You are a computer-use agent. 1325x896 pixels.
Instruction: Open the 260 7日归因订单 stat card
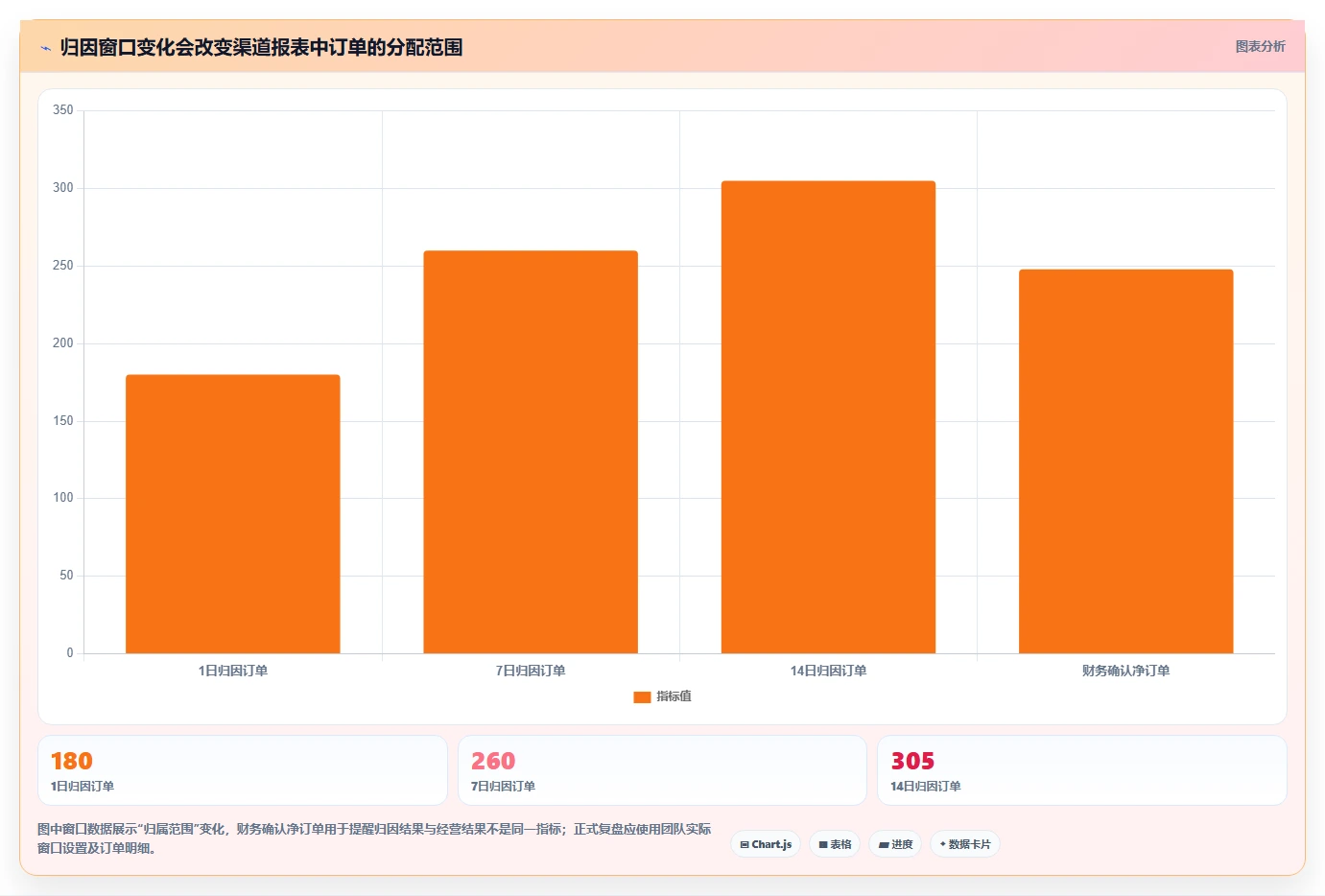[662, 770]
